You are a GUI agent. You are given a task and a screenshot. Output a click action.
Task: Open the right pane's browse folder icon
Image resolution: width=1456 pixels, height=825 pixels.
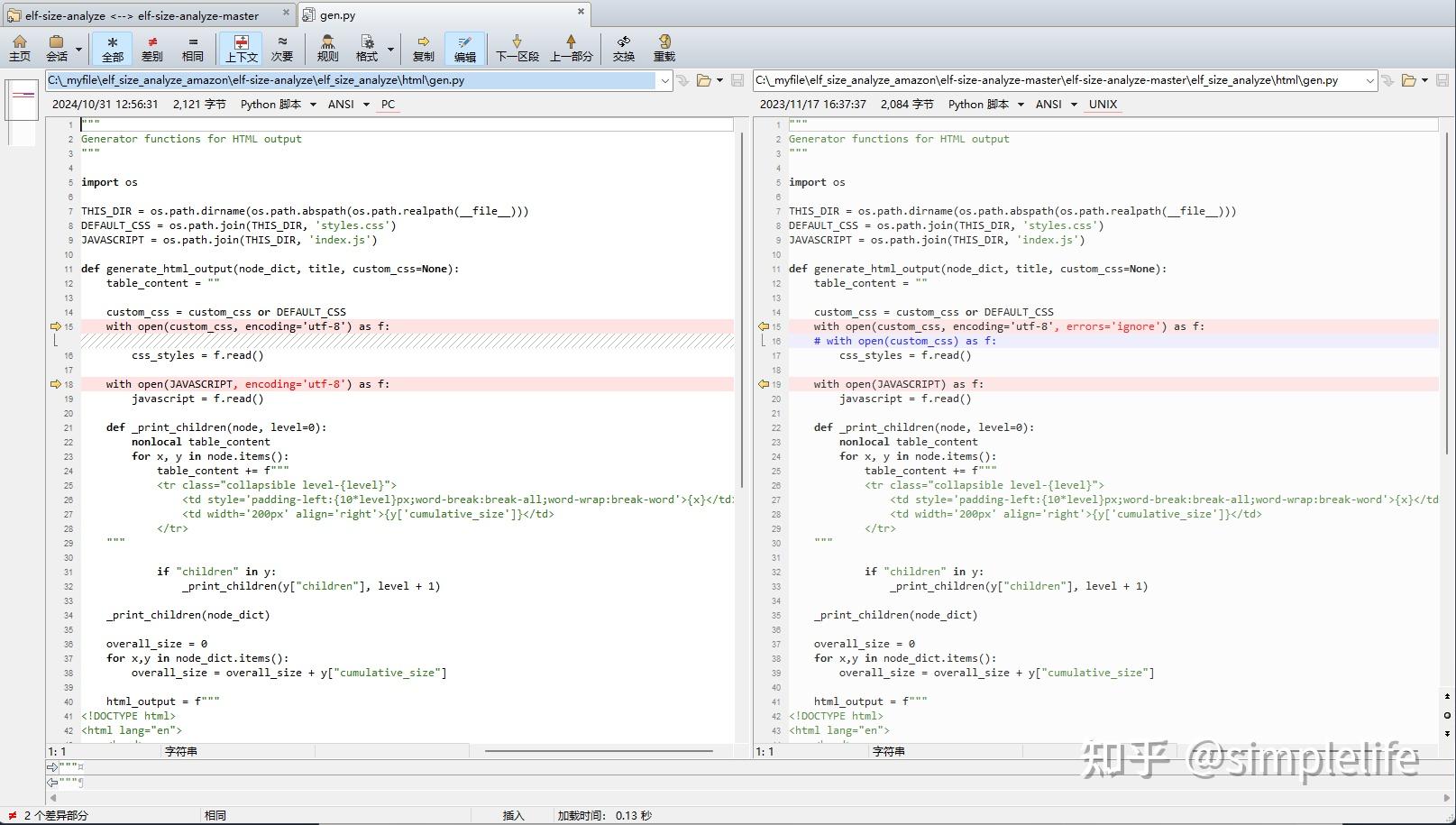pos(1409,80)
